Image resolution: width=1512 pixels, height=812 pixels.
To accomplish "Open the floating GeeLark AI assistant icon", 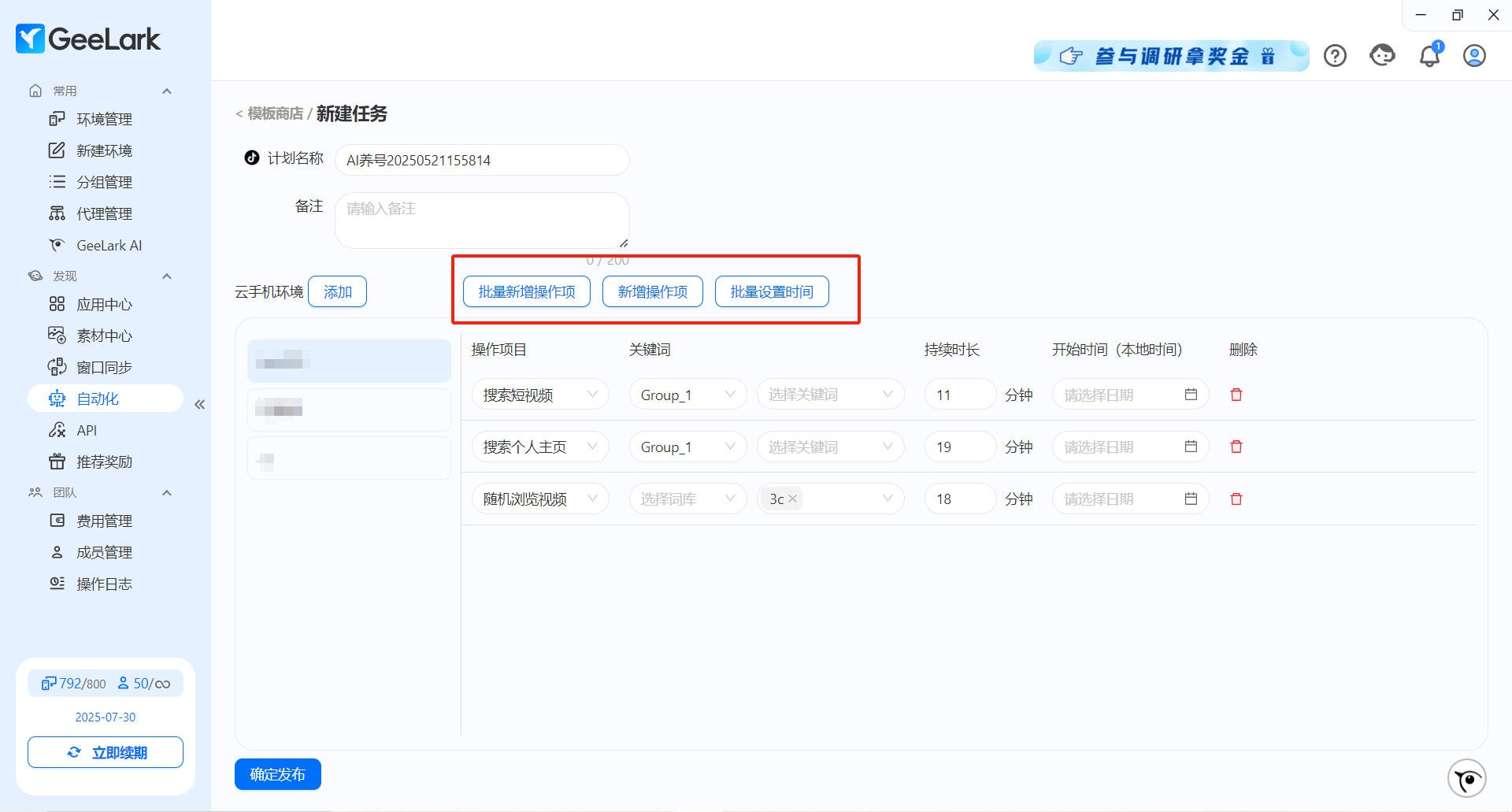I will [x=1466, y=779].
